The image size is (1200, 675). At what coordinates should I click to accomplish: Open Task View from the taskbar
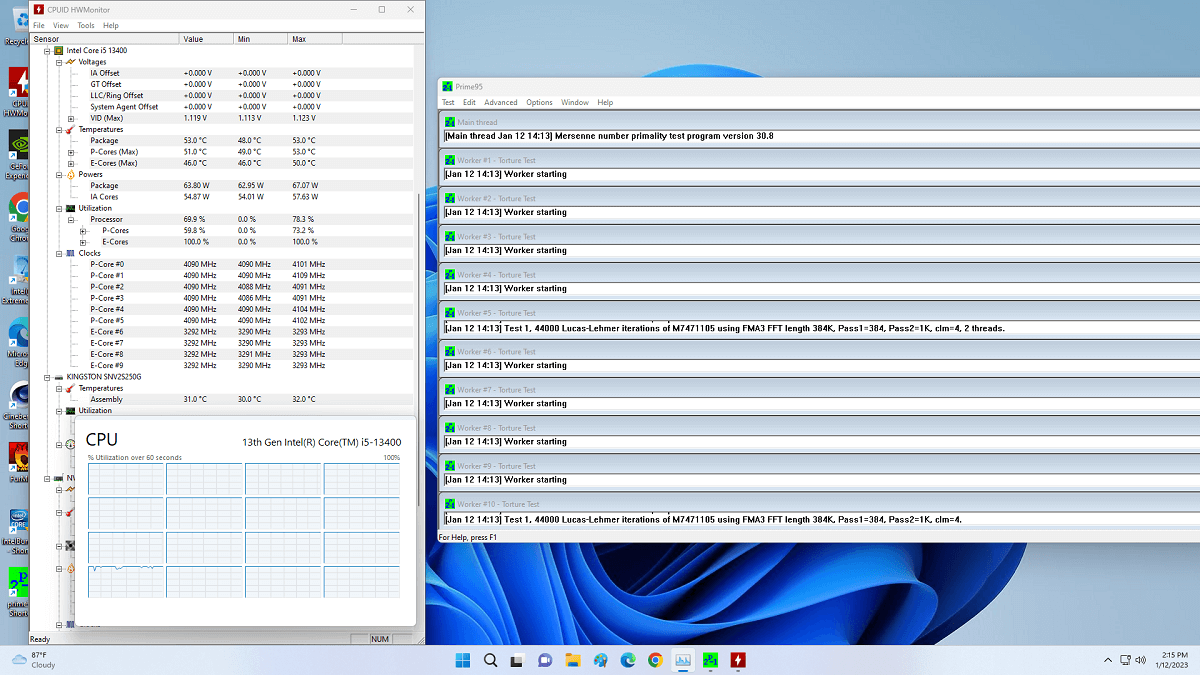[x=518, y=660]
